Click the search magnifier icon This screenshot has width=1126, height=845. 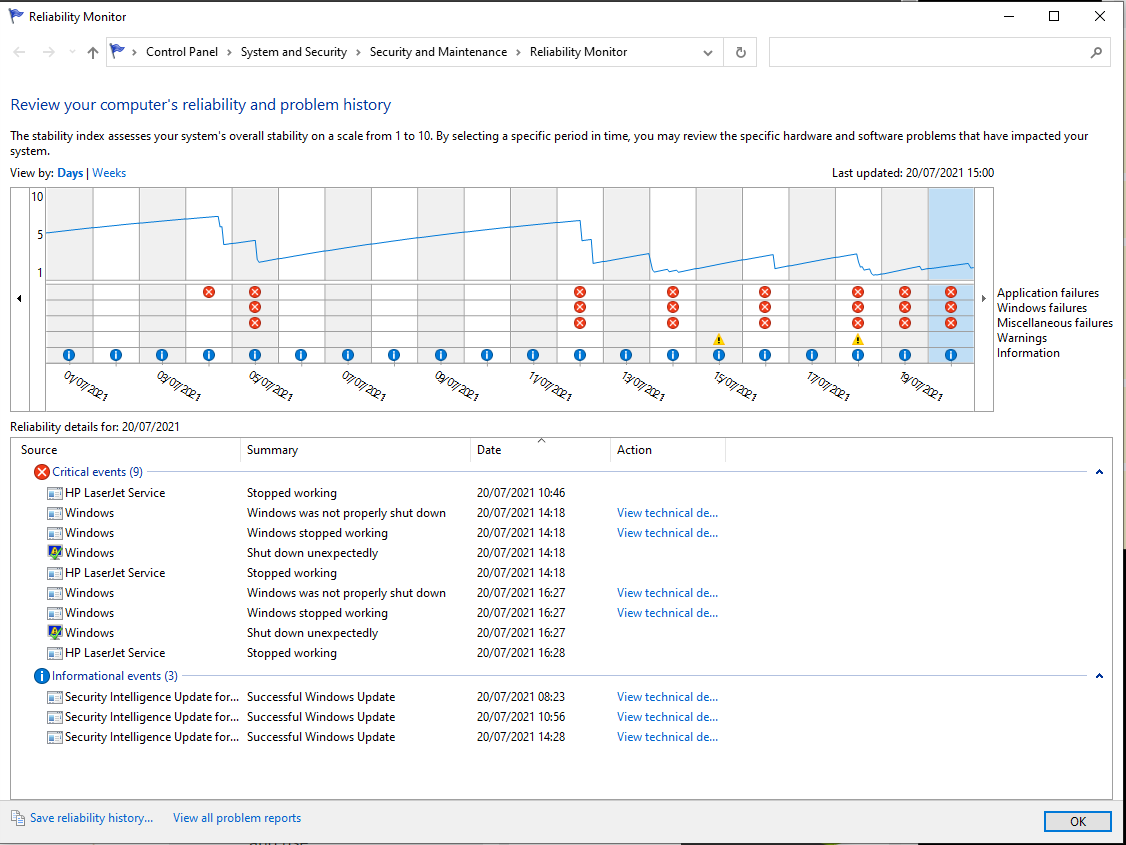click(x=1096, y=53)
